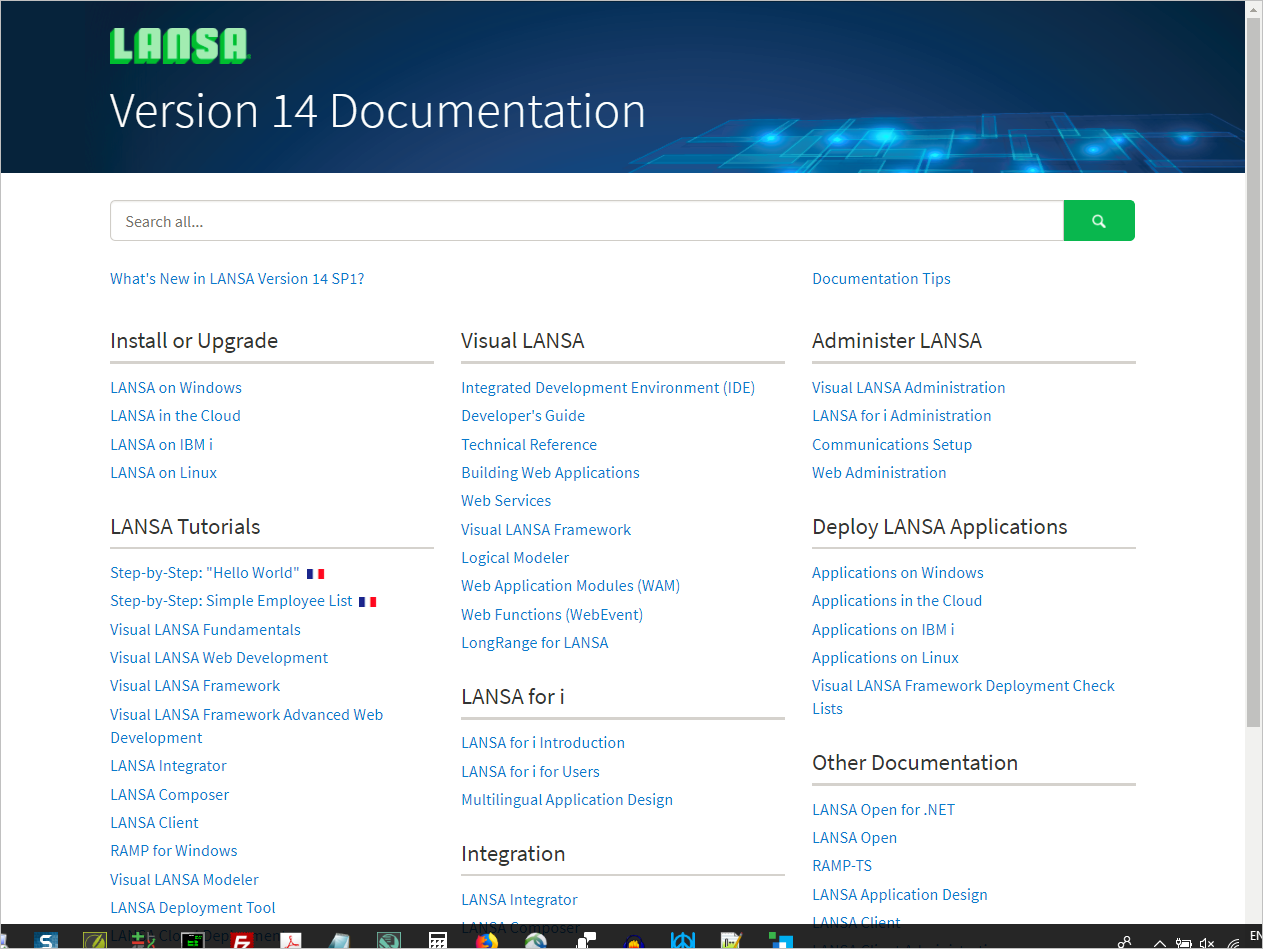
Task: Open LANSA Composer under LANSA Tutorials
Action: [x=169, y=795]
